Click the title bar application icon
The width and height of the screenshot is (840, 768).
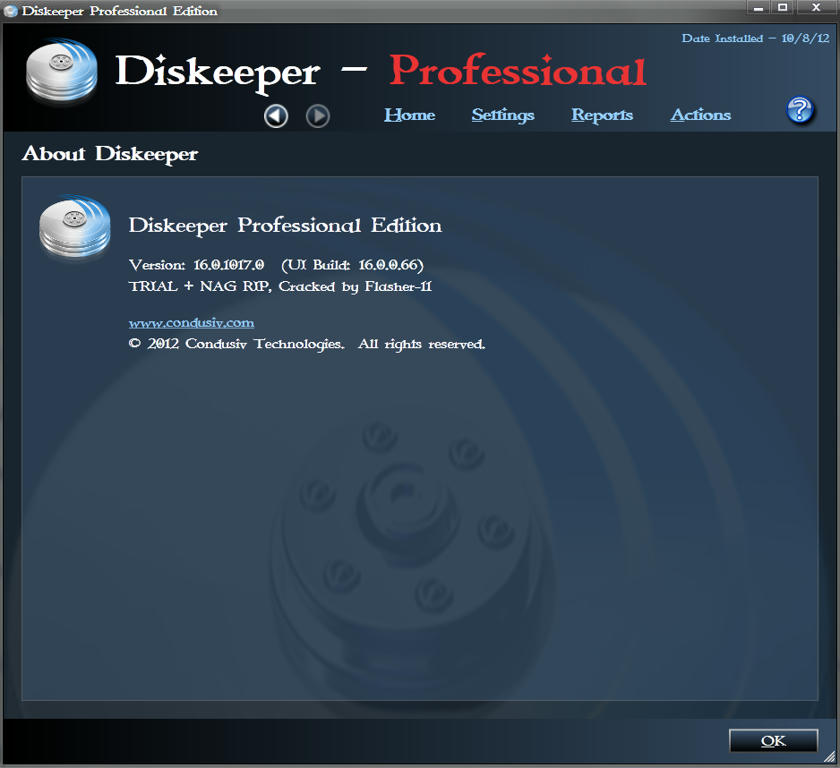pyautogui.click(x=10, y=11)
